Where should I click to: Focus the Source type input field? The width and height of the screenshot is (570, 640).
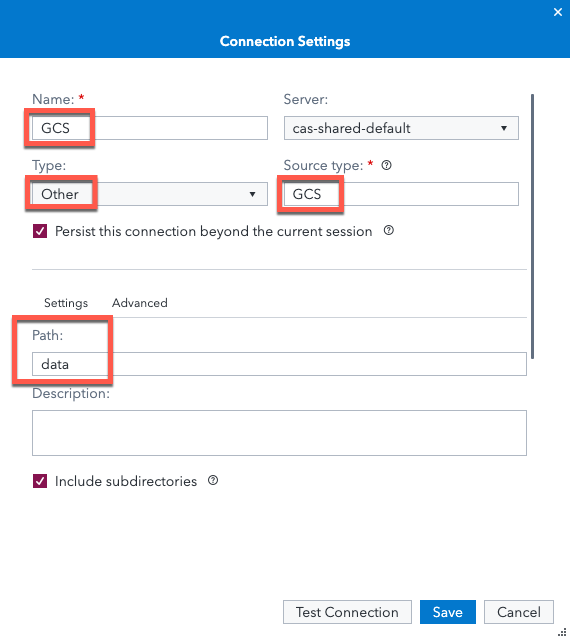click(401, 194)
